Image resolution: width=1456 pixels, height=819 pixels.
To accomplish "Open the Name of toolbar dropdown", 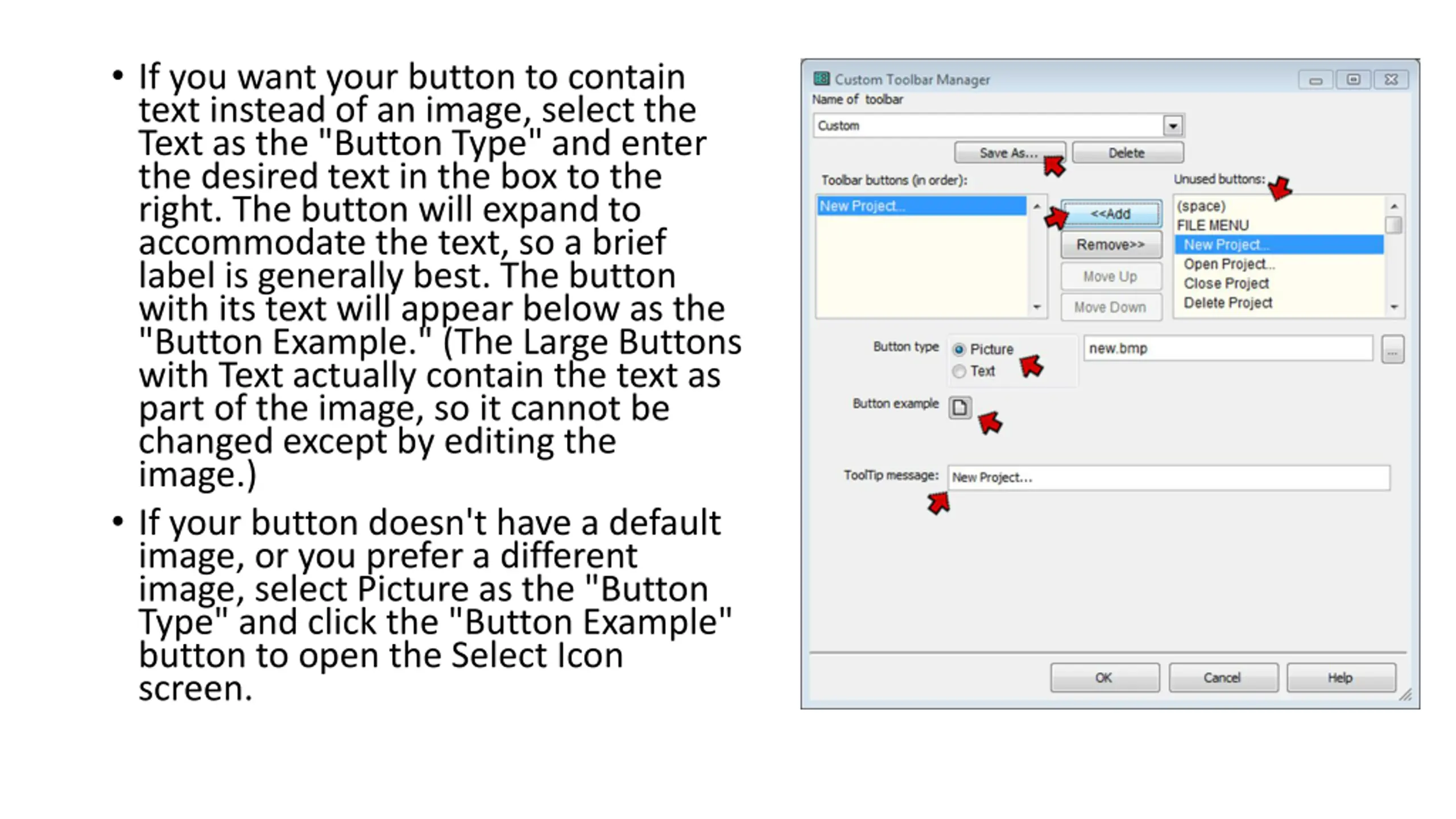I will [1172, 126].
